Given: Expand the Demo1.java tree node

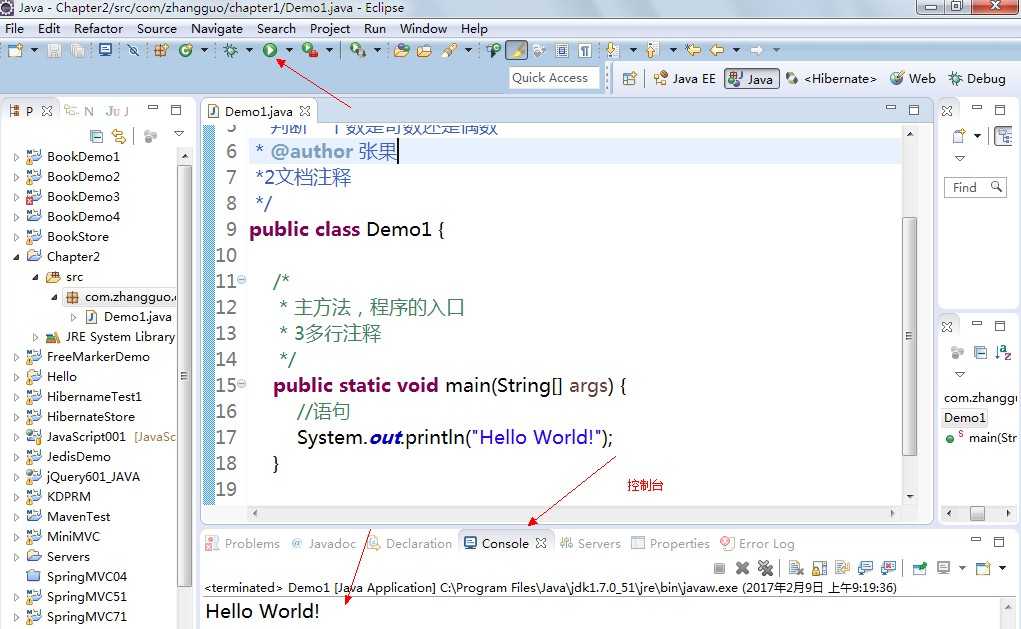Looking at the screenshot, I should pyautogui.click(x=74, y=317).
